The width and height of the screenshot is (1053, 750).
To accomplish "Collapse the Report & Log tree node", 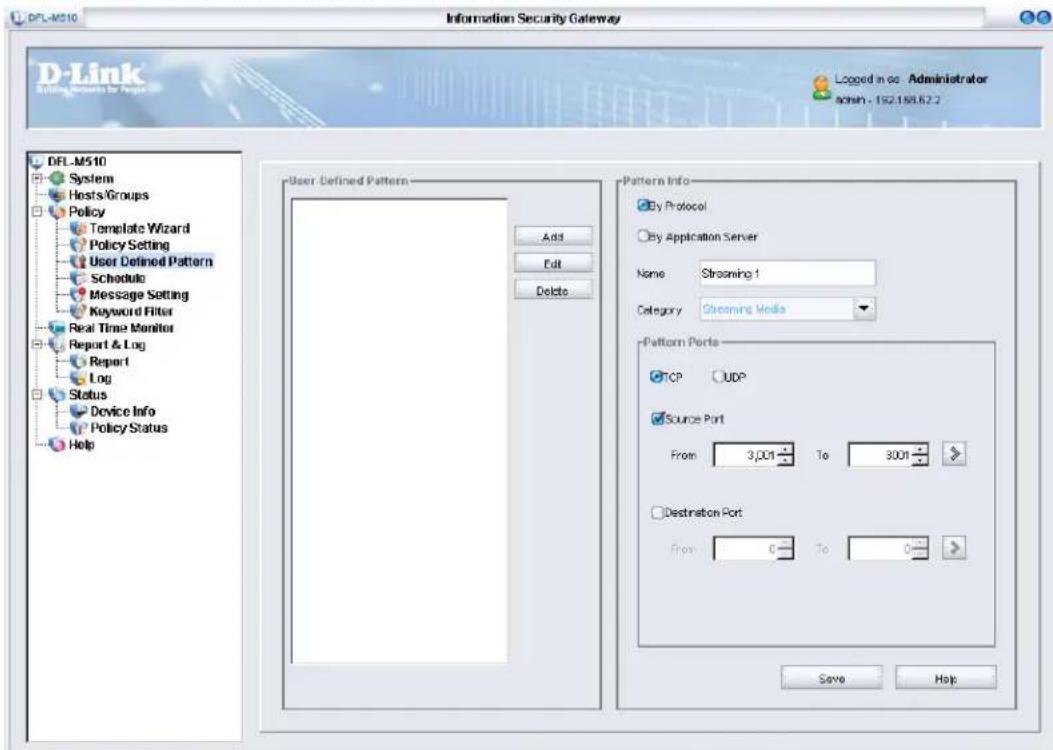I will pyautogui.click(x=38, y=345).
